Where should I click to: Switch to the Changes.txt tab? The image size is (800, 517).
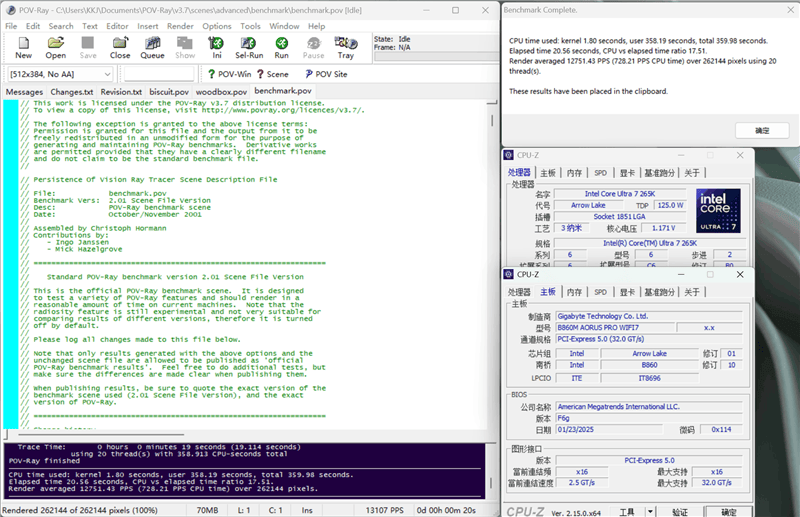click(71, 92)
